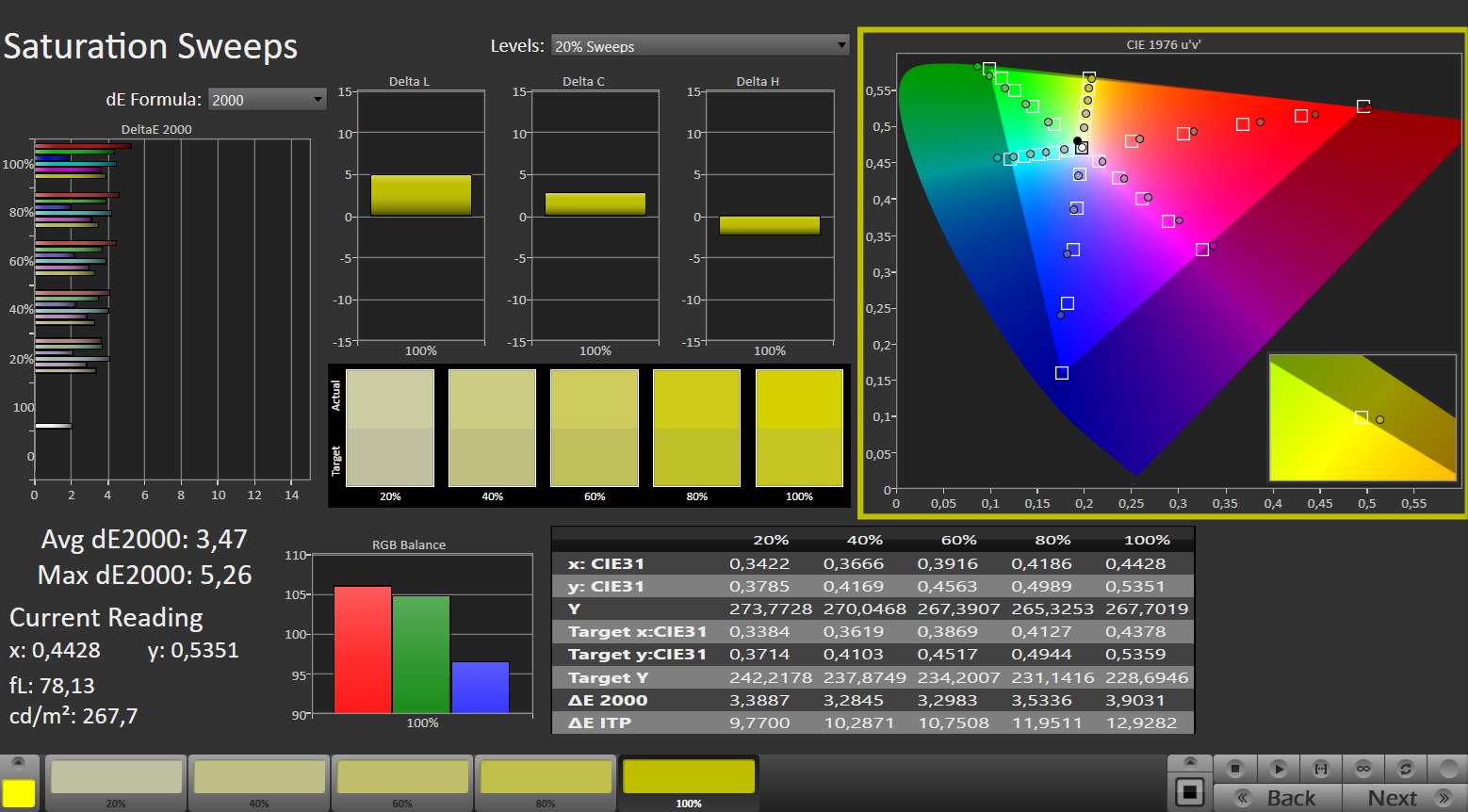Click the read series bracket icon
The image size is (1468, 812).
click(x=1321, y=769)
